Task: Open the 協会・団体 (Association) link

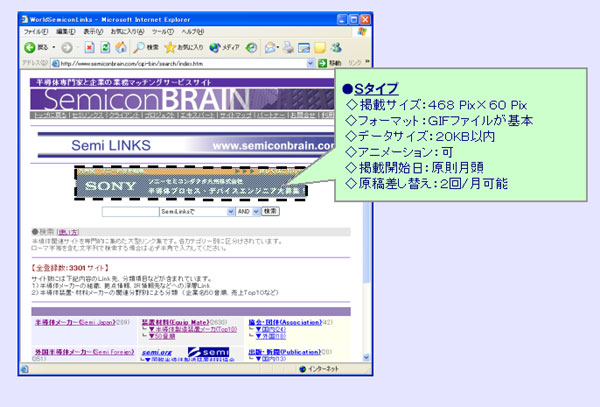Action: (285, 322)
